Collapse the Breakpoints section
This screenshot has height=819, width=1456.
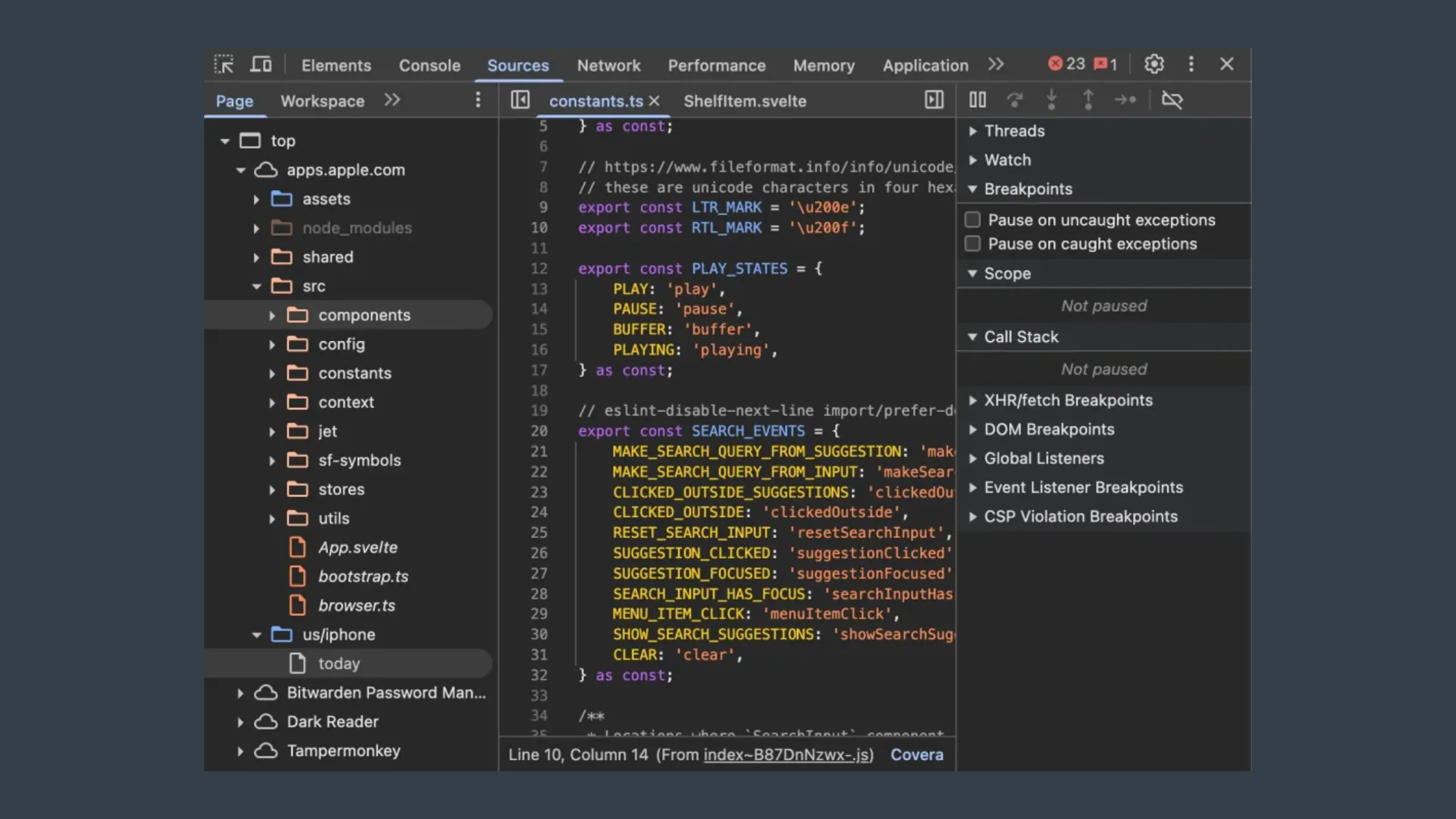click(x=973, y=190)
